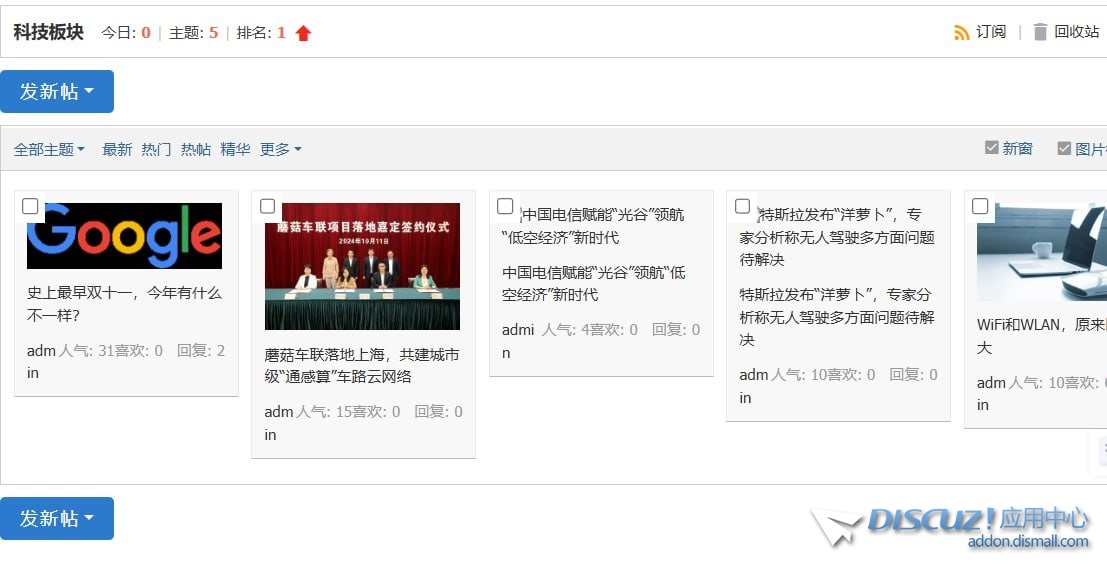Open the Google logo thread thumbnail
The image size is (1107, 567).
coord(124,236)
